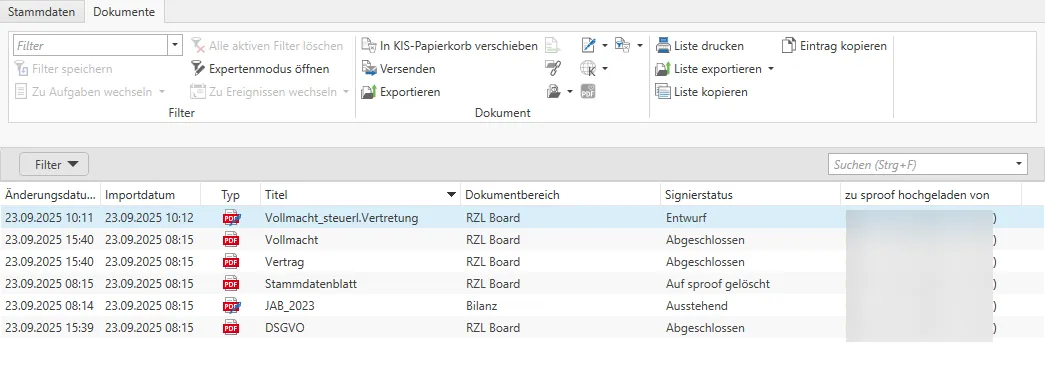The image size is (1045, 386).
Task: Click Zu Aufgaben wechseln
Action: click(x=83, y=91)
